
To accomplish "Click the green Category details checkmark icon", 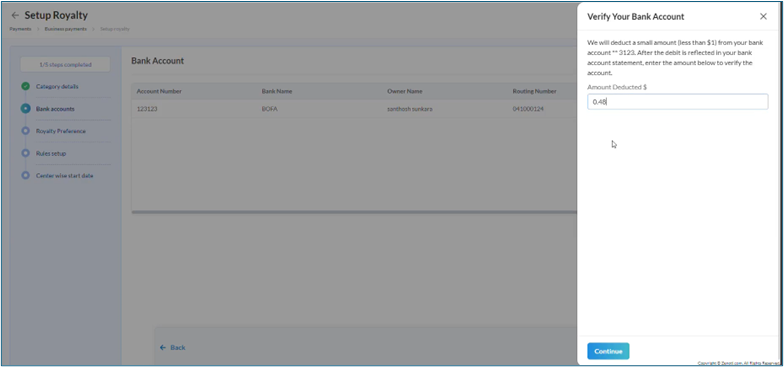I will point(26,86).
